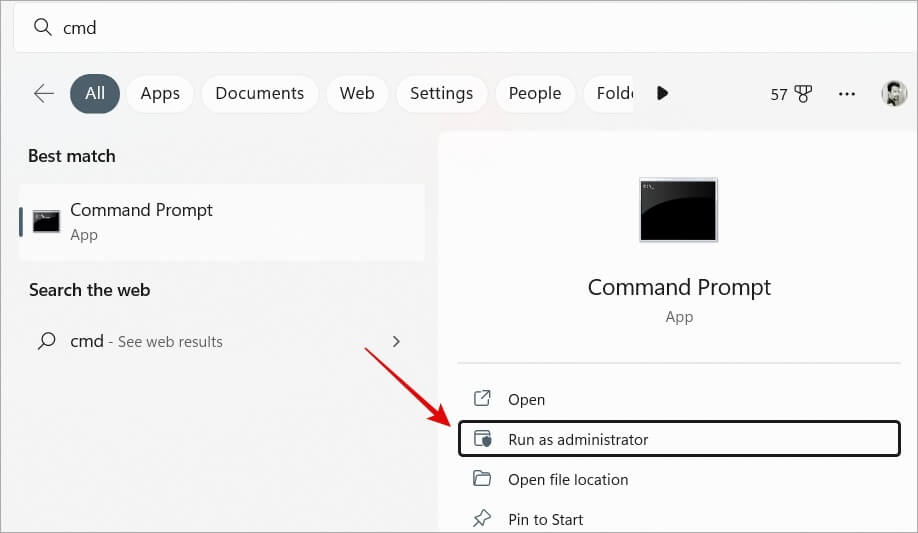The image size is (918, 533).
Task: Click the user profile avatar
Action: point(894,93)
